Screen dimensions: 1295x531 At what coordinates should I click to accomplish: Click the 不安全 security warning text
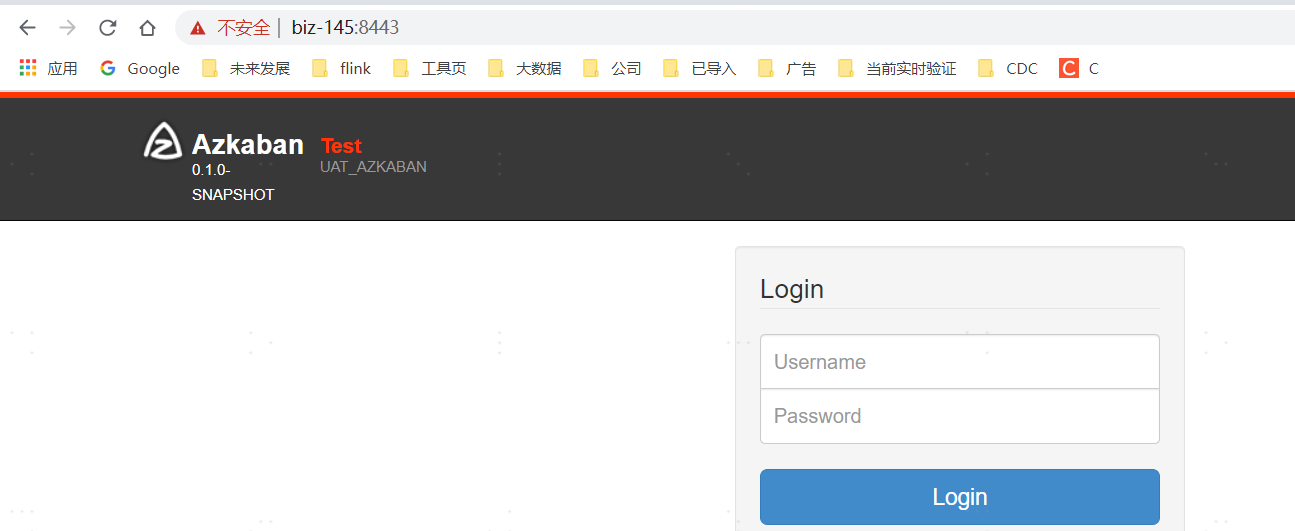(243, 28)
